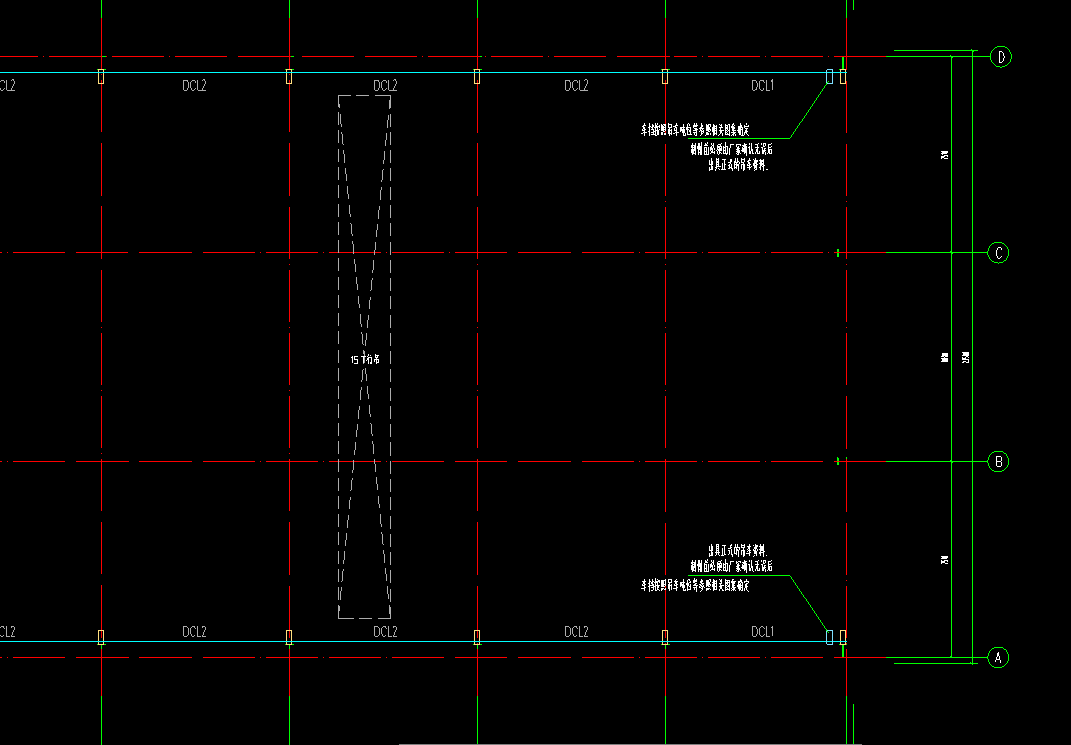This screenshot has width=1071, height=745.
Task: Select the overall A-to-D dimension text
Action: click(x=966, y=357)
